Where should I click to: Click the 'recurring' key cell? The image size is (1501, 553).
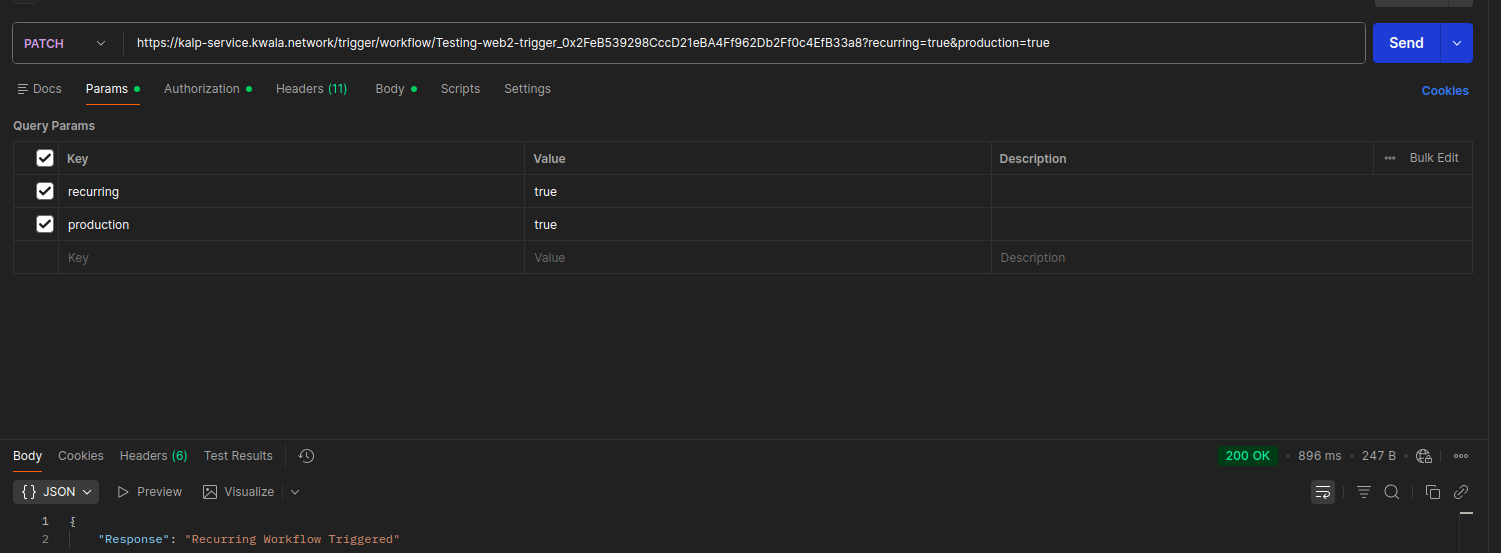pyautogui.click(x=291, y=191)
